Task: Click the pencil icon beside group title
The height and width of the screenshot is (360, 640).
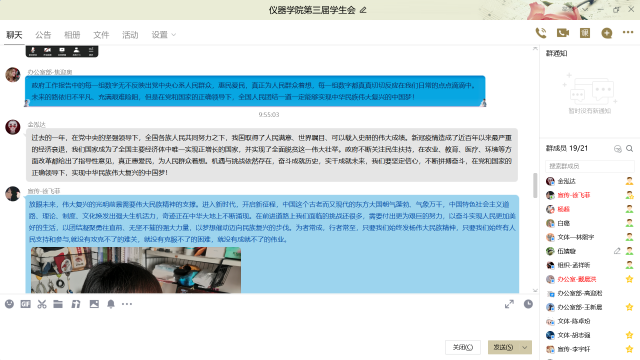Action: click(363, 10)
